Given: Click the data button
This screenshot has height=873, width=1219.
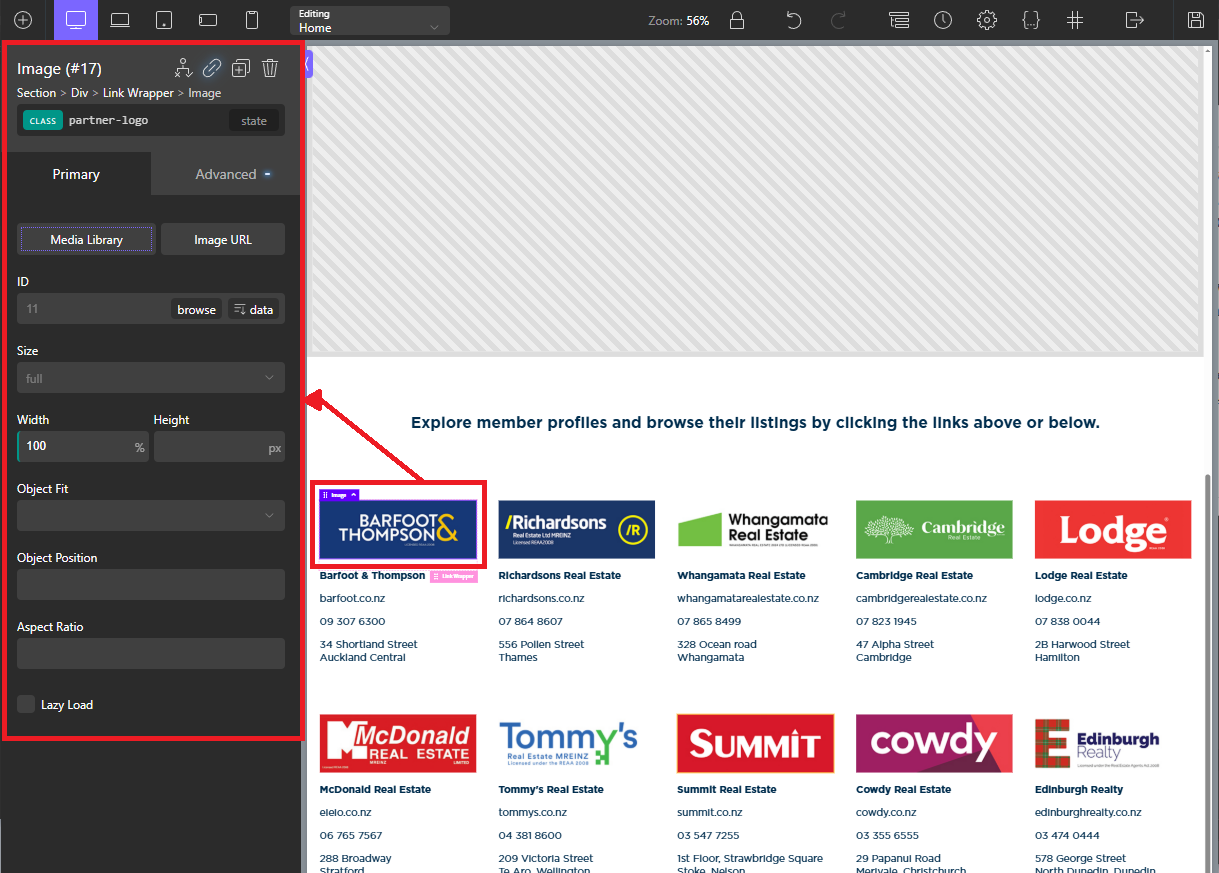Looking at the screenshot, I should (x=253, y=309).
